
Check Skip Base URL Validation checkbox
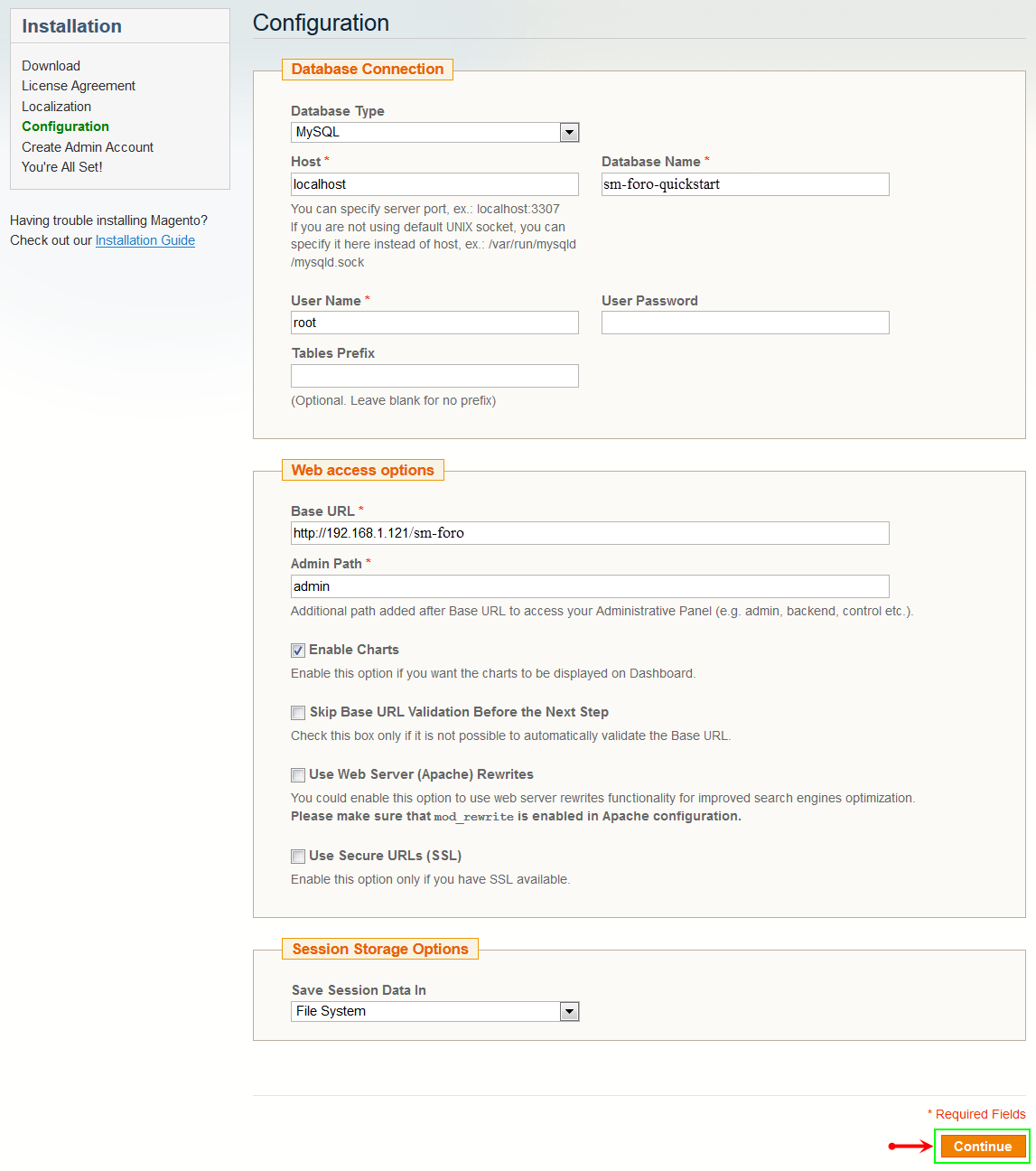click(x=298, y=713)
